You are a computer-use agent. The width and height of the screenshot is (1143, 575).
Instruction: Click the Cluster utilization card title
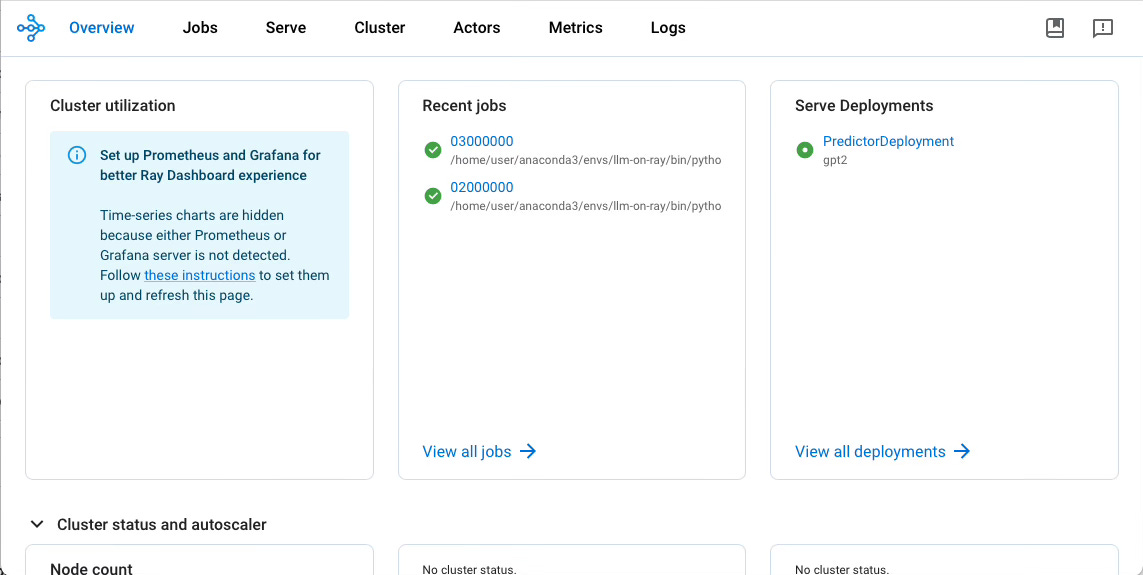tap(113, 106)
